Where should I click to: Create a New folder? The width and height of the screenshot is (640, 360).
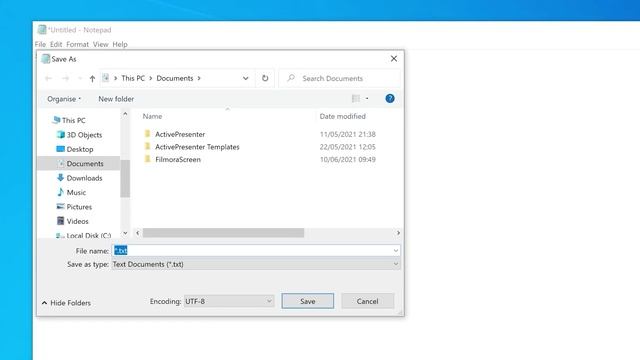coord(116,99)
